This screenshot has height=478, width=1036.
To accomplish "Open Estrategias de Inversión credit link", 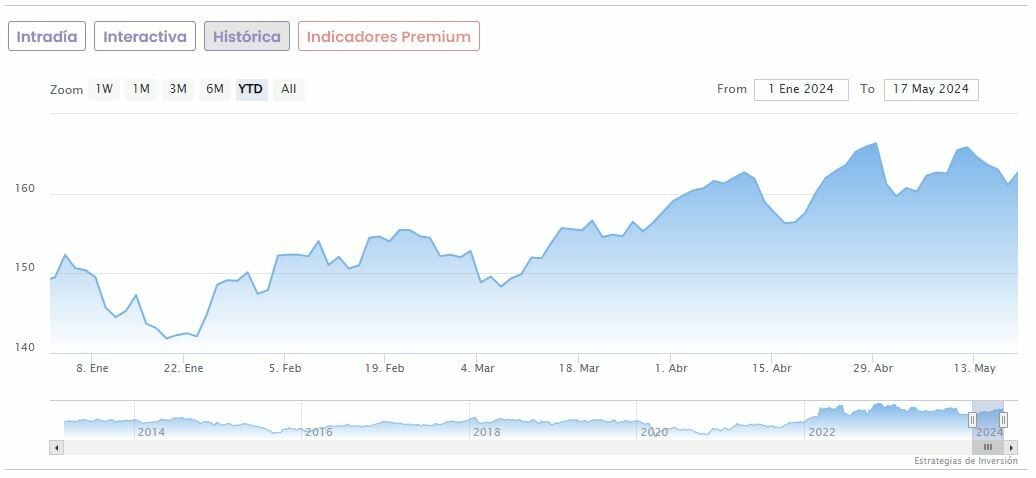I will tap(964, 461).
